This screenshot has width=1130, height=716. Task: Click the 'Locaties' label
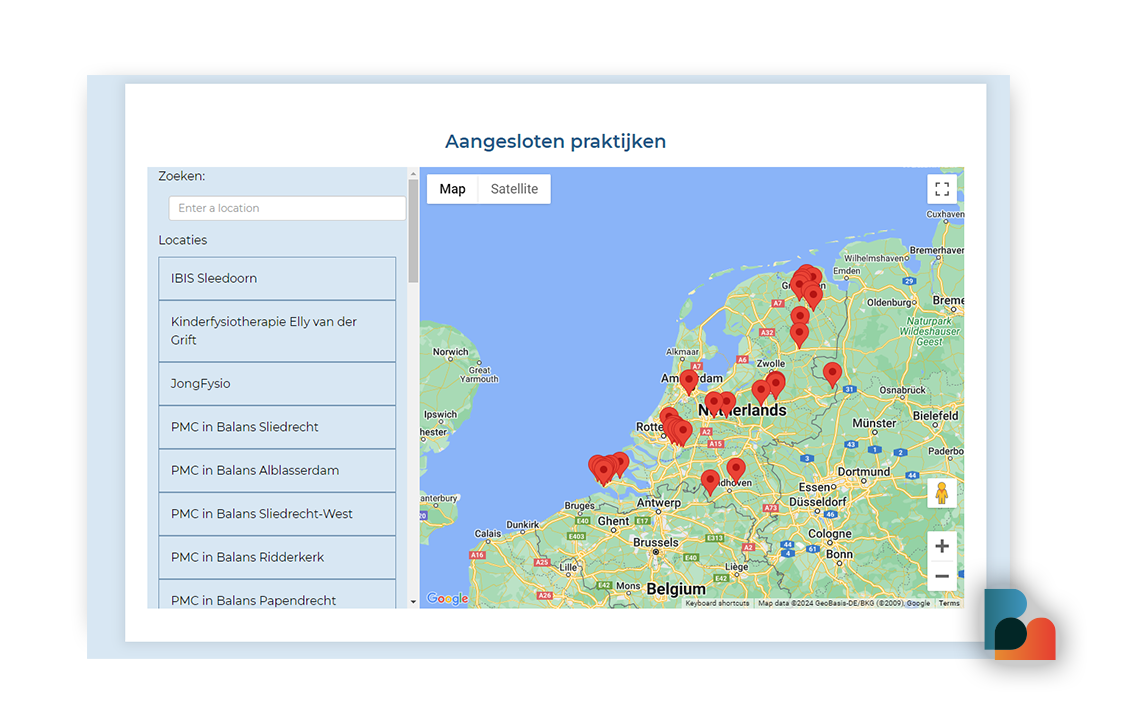coord(183,240)
